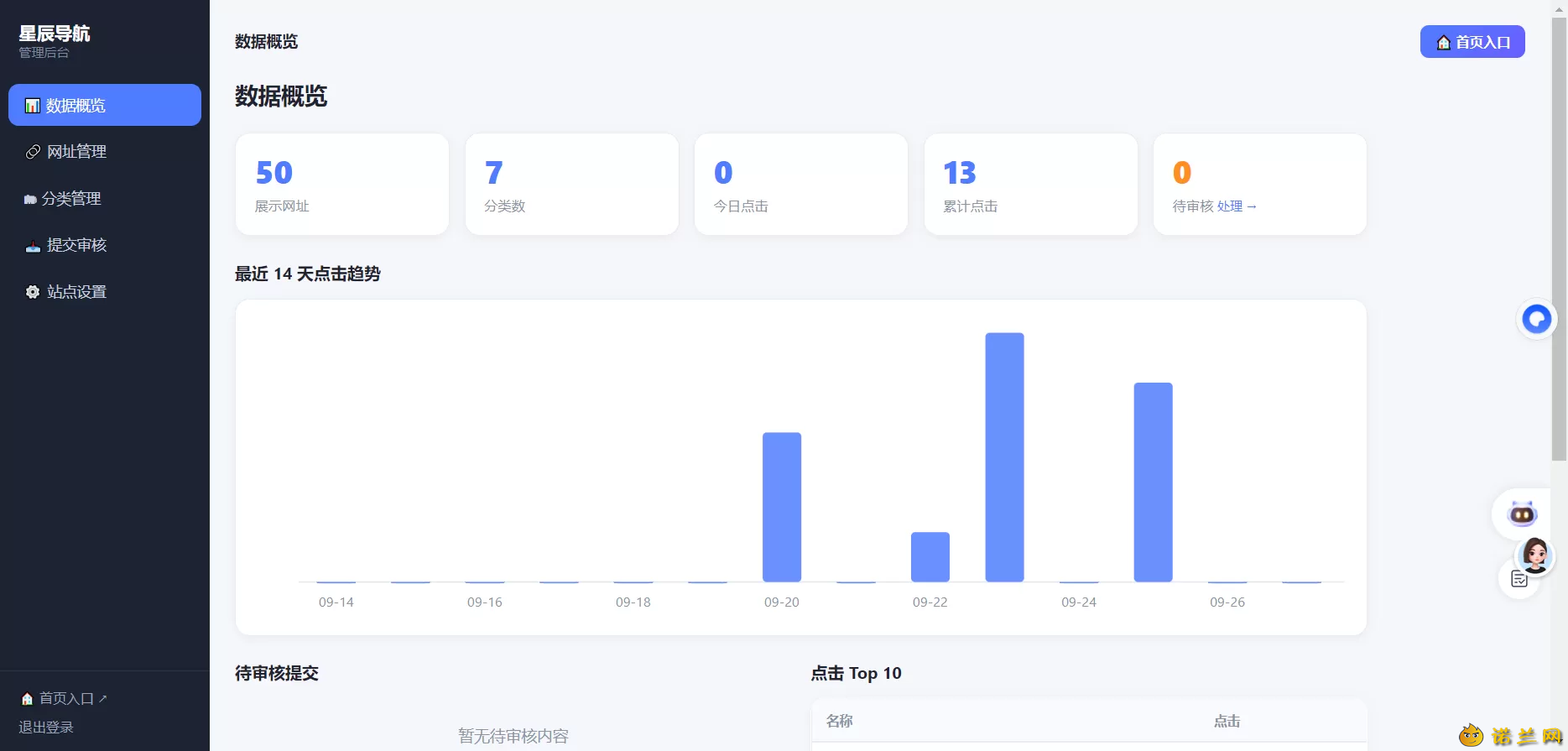The height and width of the screenshot is (751, 1568).
Task: Follow the 处理 → link in the 待审核 card
Action: click(1237, 206)
